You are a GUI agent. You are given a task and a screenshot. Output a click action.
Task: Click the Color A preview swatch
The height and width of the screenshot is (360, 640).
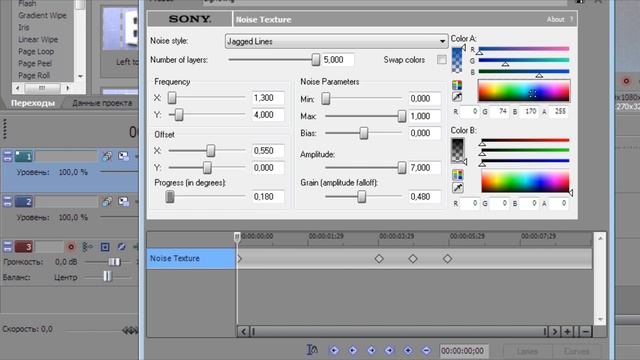(457, 60)
